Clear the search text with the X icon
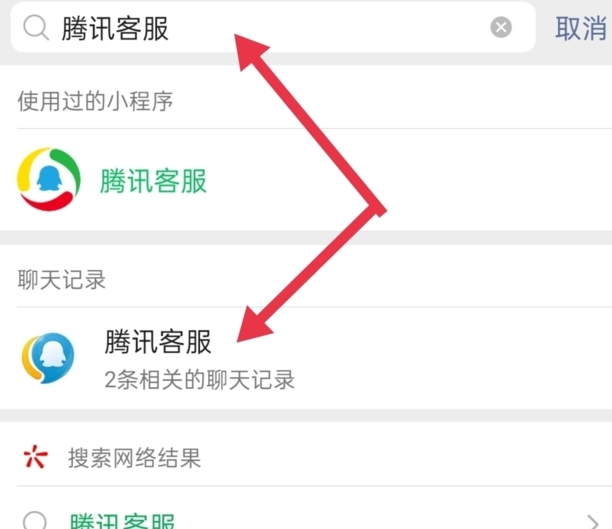Image resolution: width=612 pixels, height=529 pixels. coord(501,28)
